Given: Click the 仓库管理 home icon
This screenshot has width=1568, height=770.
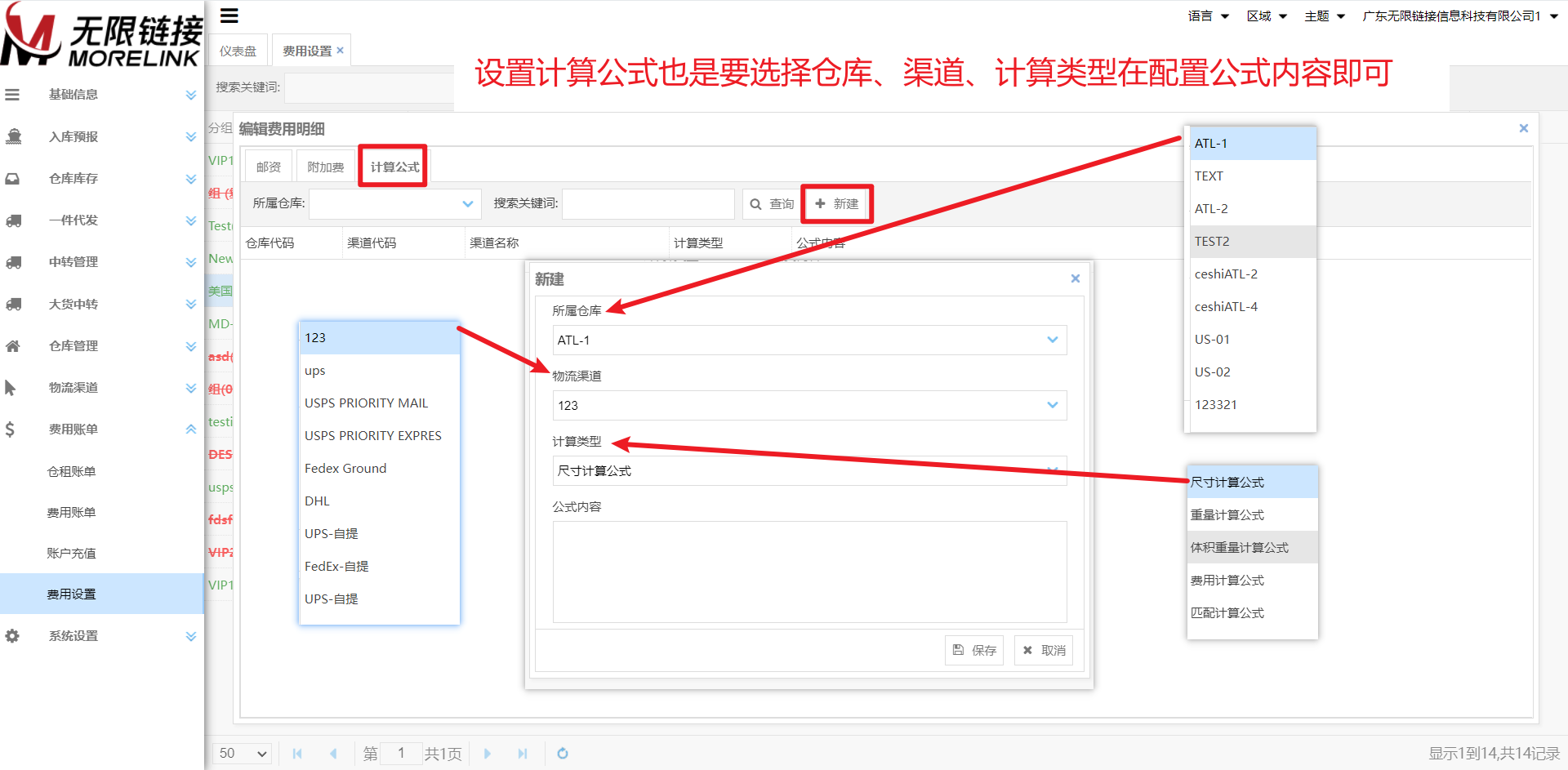Looking at the screenshot, I should click(12, 346).
